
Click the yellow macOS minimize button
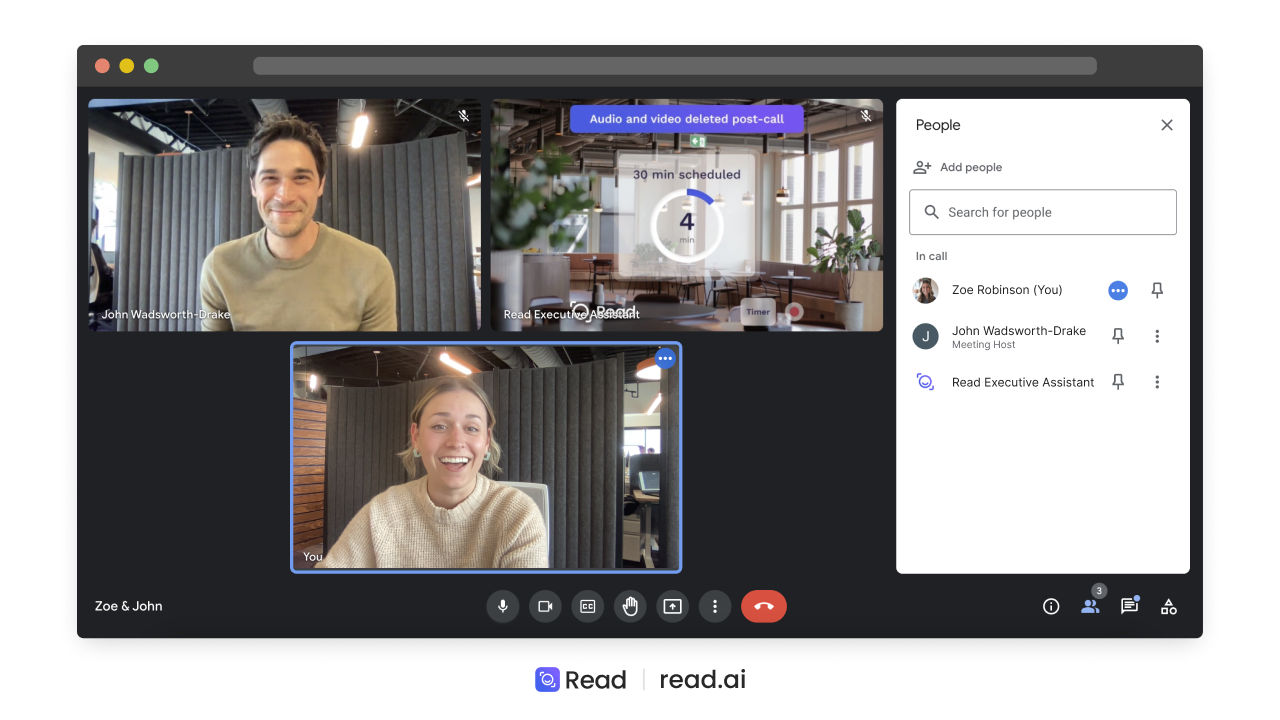pyautogui.click(x=127, y=66)
